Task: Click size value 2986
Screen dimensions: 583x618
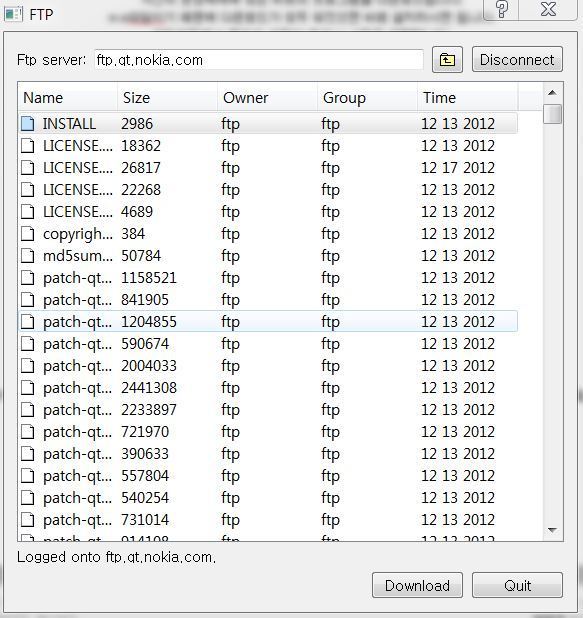Action: click(x=137, y=124)
